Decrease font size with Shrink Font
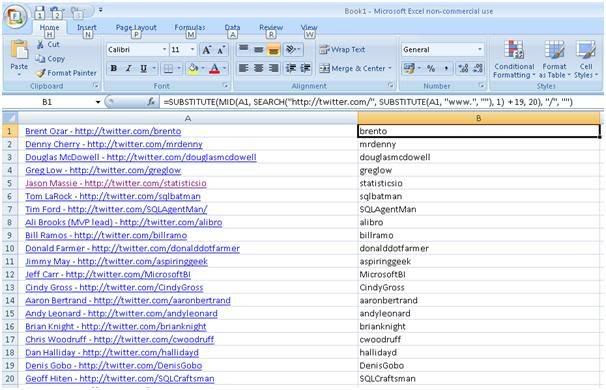606x390 pixels. click(x=221, y=49)
